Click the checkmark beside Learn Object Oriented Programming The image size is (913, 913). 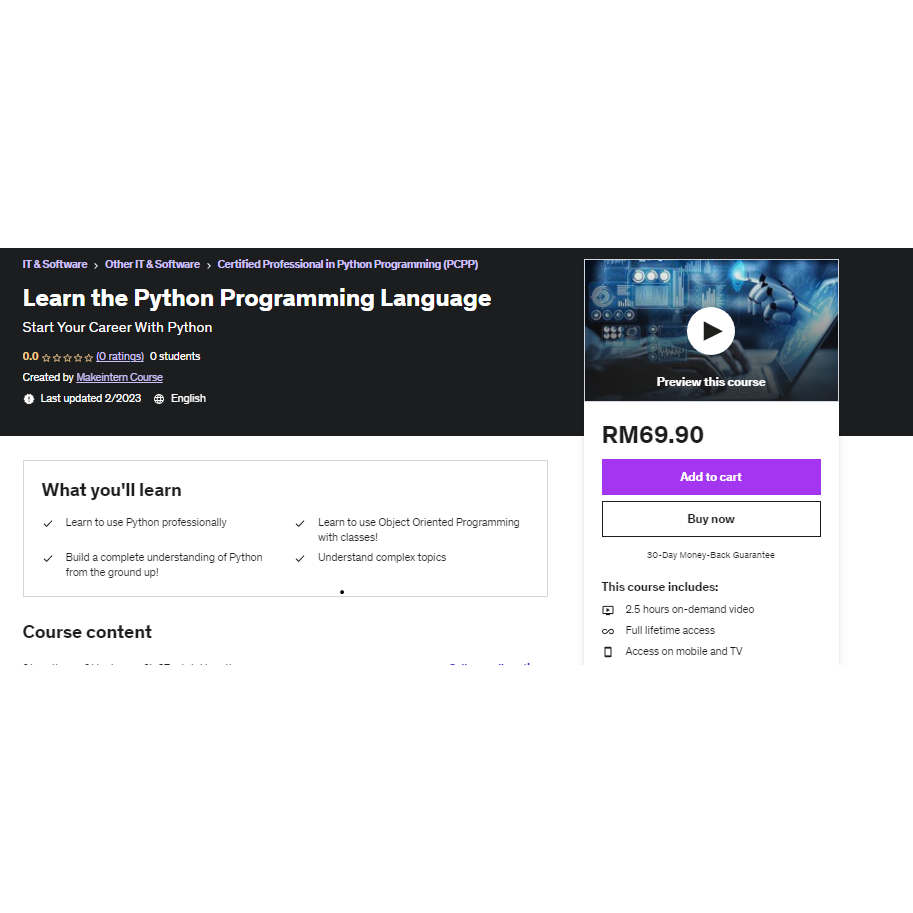coord(300,522)
